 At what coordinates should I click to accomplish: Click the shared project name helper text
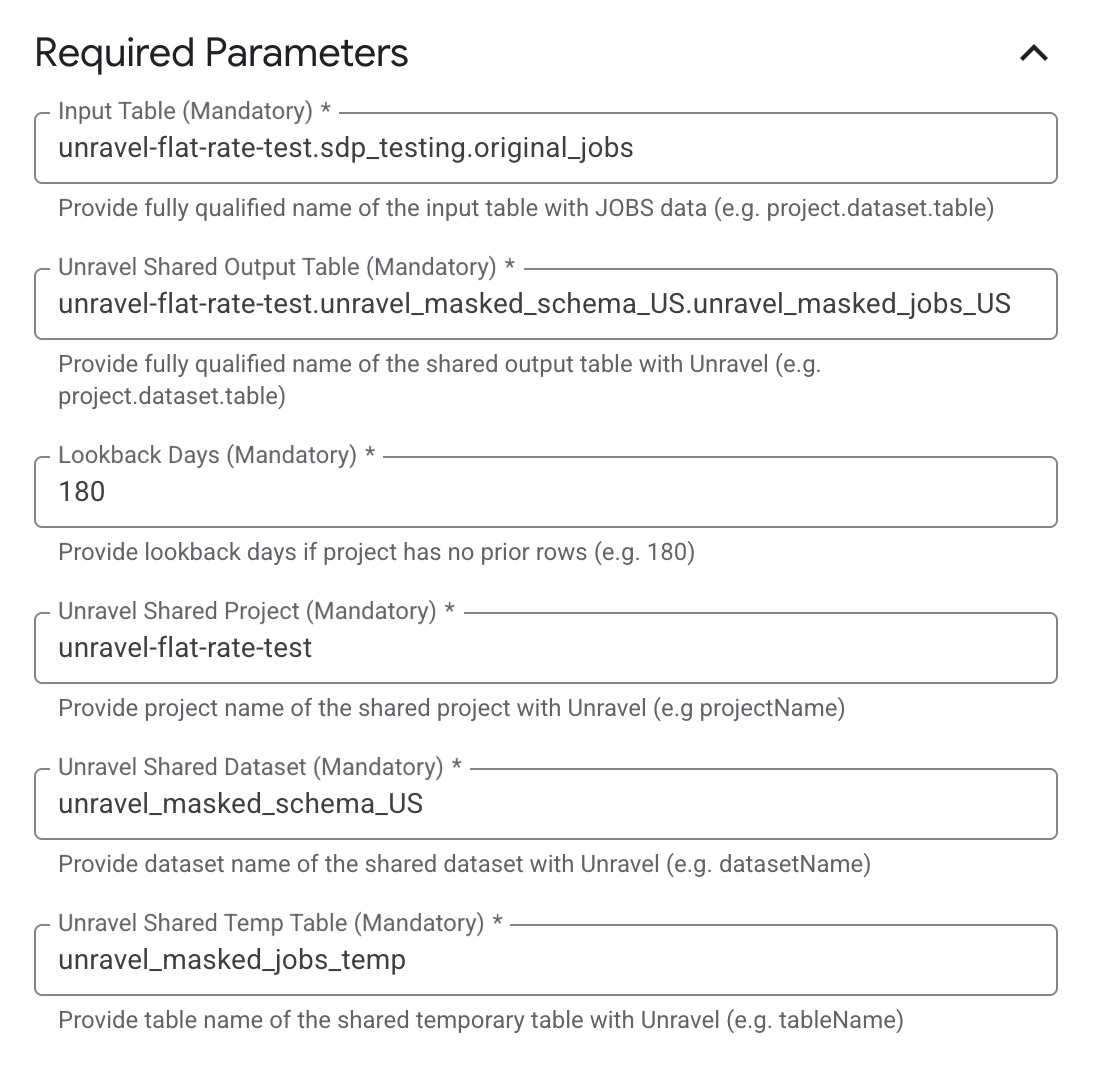[x=451, y=708]
